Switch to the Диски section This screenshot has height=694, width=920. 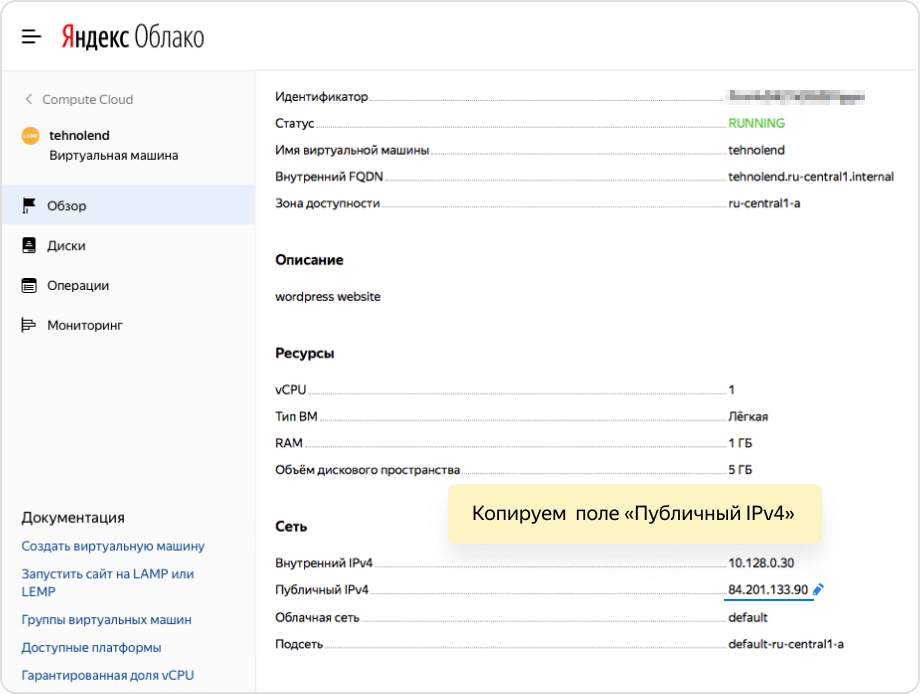coord(66,245)
